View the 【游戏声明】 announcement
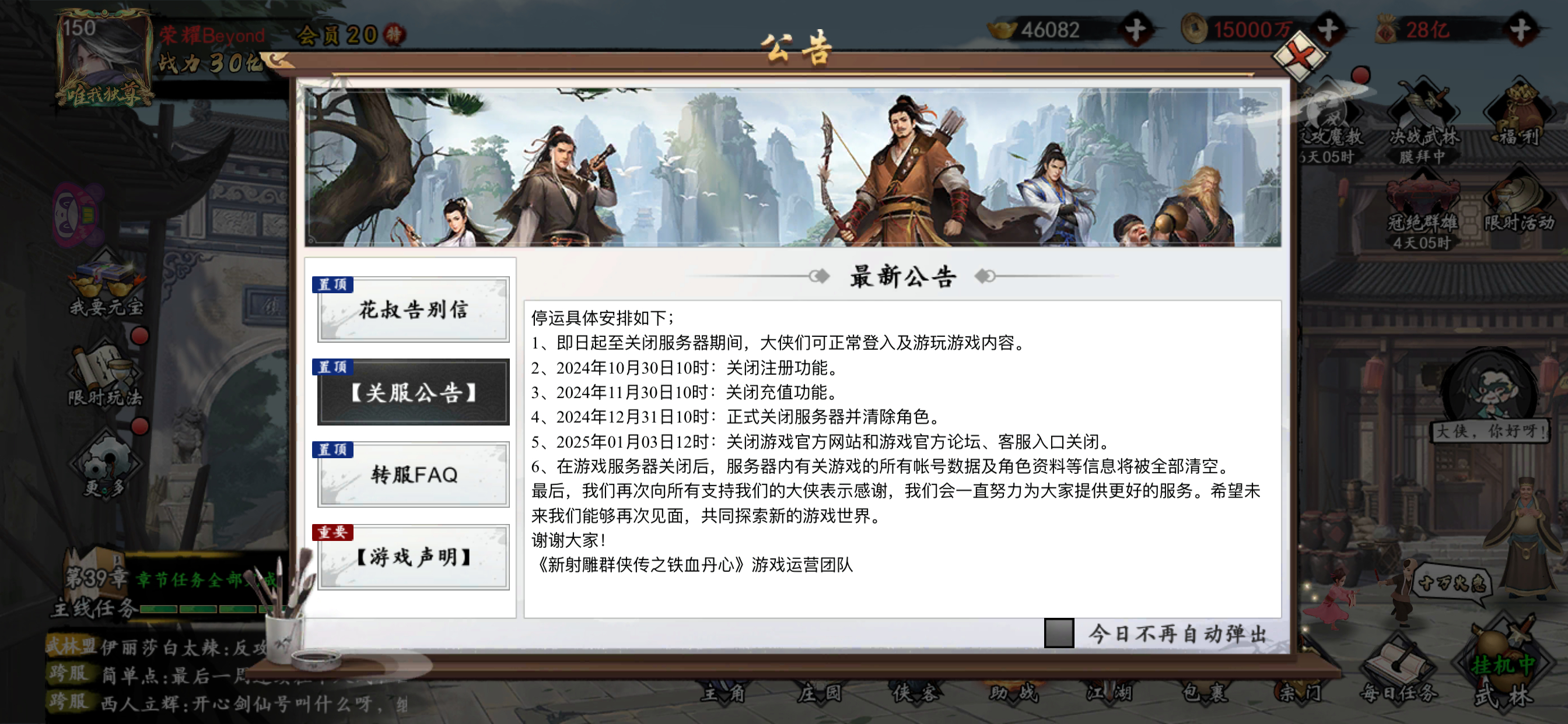The image size is (1568, 724). [x=414, y=557]
